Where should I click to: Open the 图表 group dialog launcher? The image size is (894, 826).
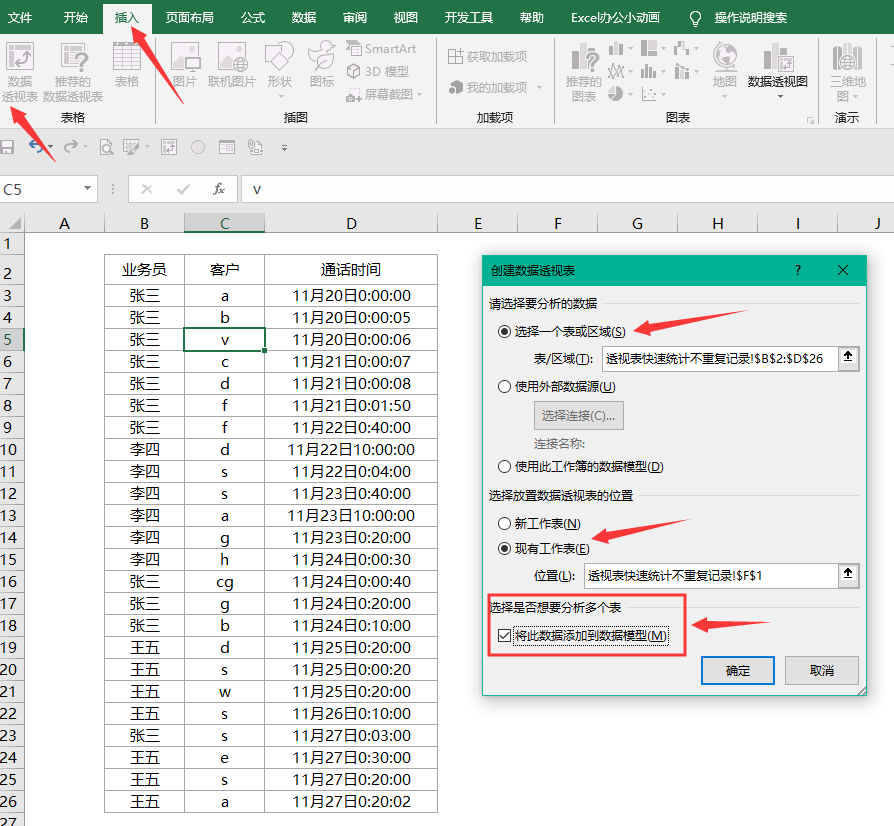point(810,120)
